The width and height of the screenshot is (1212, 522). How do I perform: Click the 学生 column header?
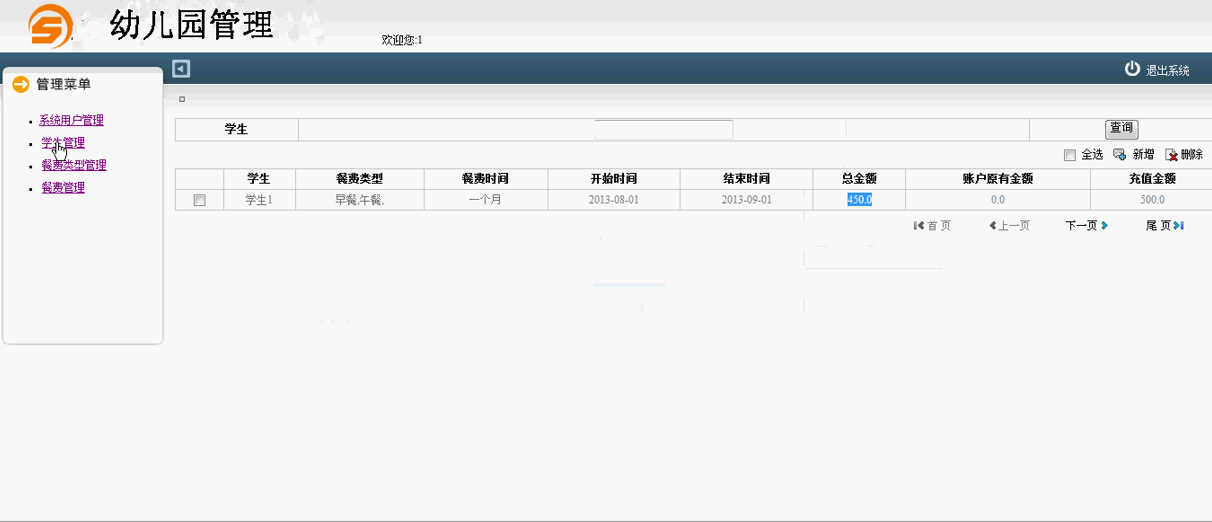coord(259,179)
